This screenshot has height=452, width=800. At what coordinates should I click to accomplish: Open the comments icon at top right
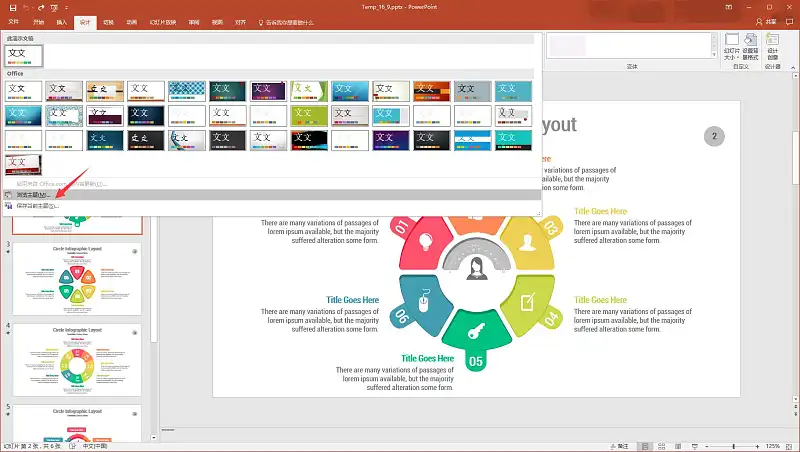tap(791, 21)
